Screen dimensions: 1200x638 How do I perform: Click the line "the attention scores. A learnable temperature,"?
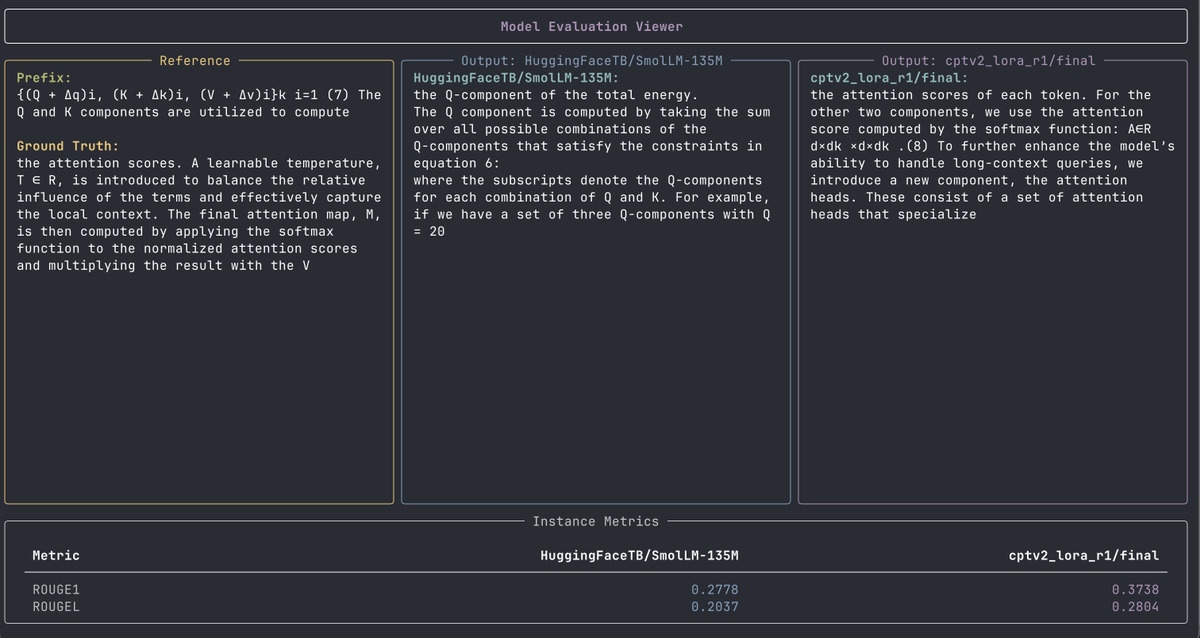[x=199, y=163]
